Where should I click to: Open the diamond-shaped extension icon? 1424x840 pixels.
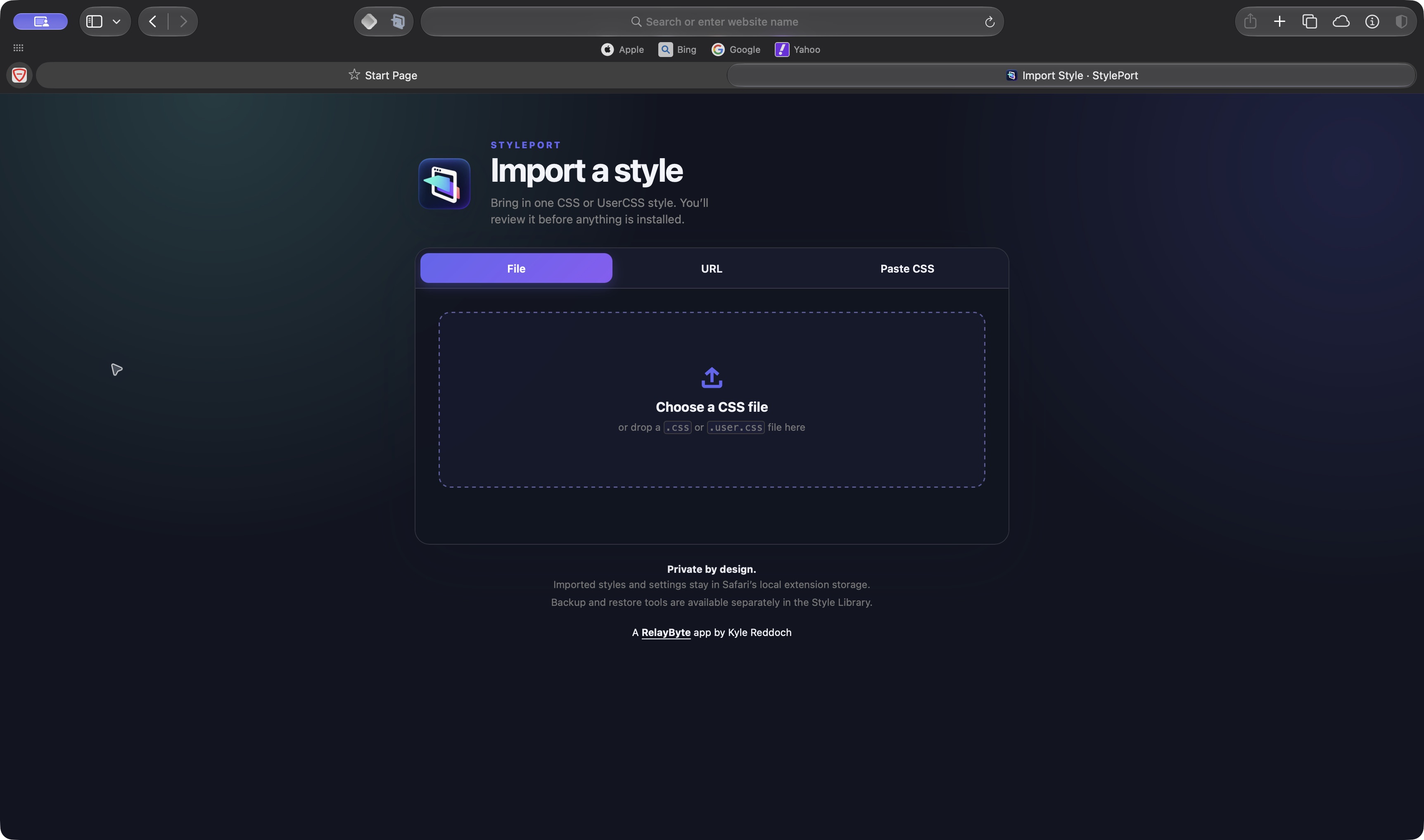pos(369,21)
